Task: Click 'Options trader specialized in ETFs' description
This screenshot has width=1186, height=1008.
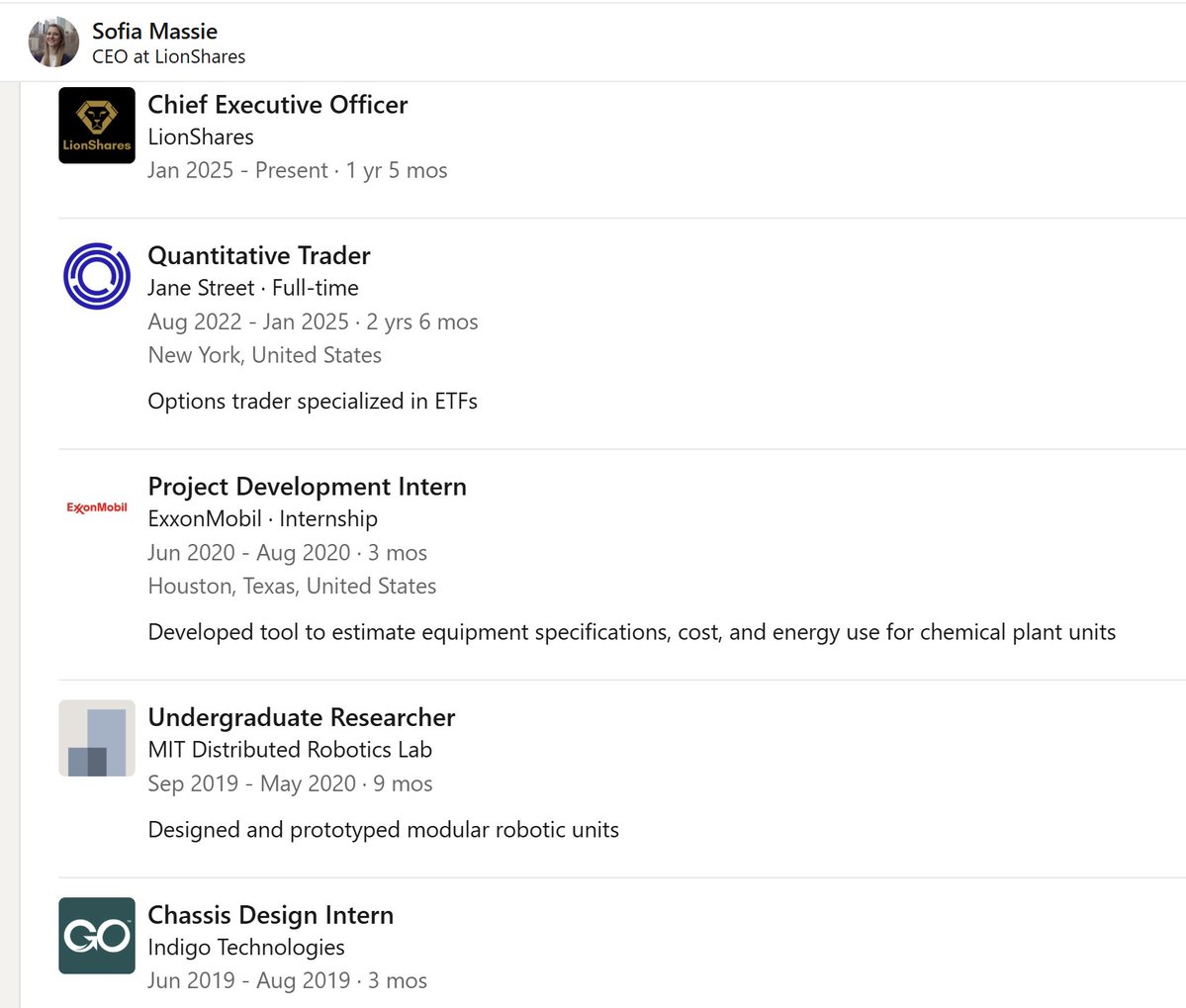Action: pyautogui.click(x=313, y=402)
